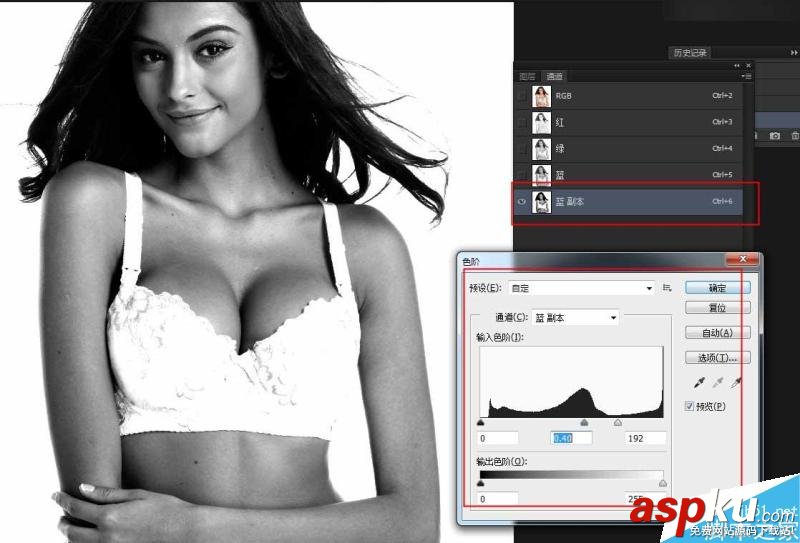Screen dimensions: 800x543
Task: Click the 选项(T)... options button
Action: [717, 358]
